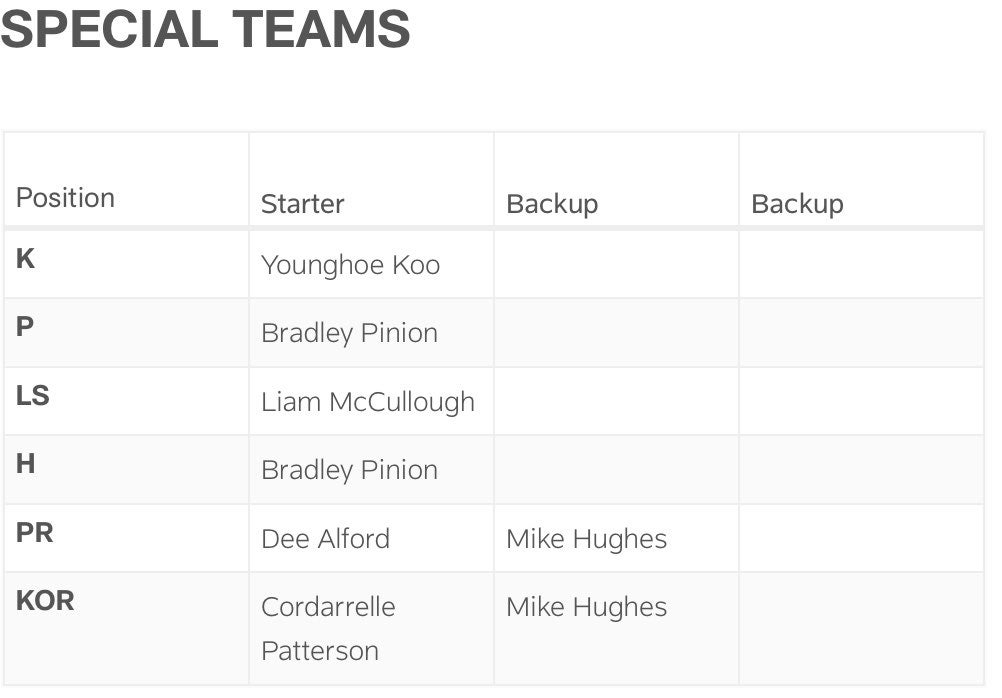Open kicker Younghoe Koo's name
1002x698 pixels.
350,266
